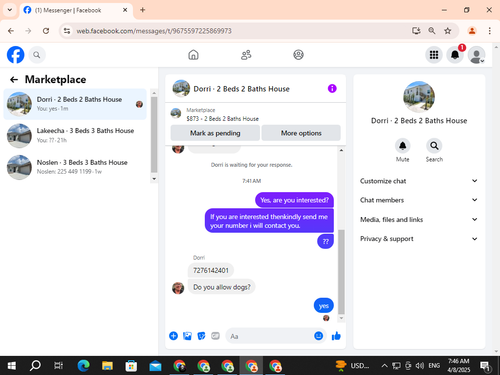Expand the Privacy & support section
The width and height of the screenshot is (500, 375).
419,239
